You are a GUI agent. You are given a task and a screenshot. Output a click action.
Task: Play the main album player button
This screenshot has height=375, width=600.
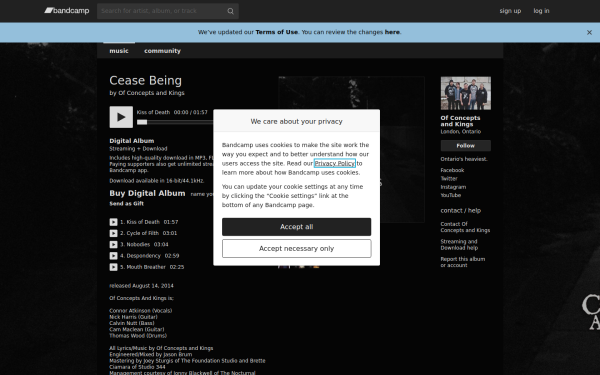click(x=121, y=117)
